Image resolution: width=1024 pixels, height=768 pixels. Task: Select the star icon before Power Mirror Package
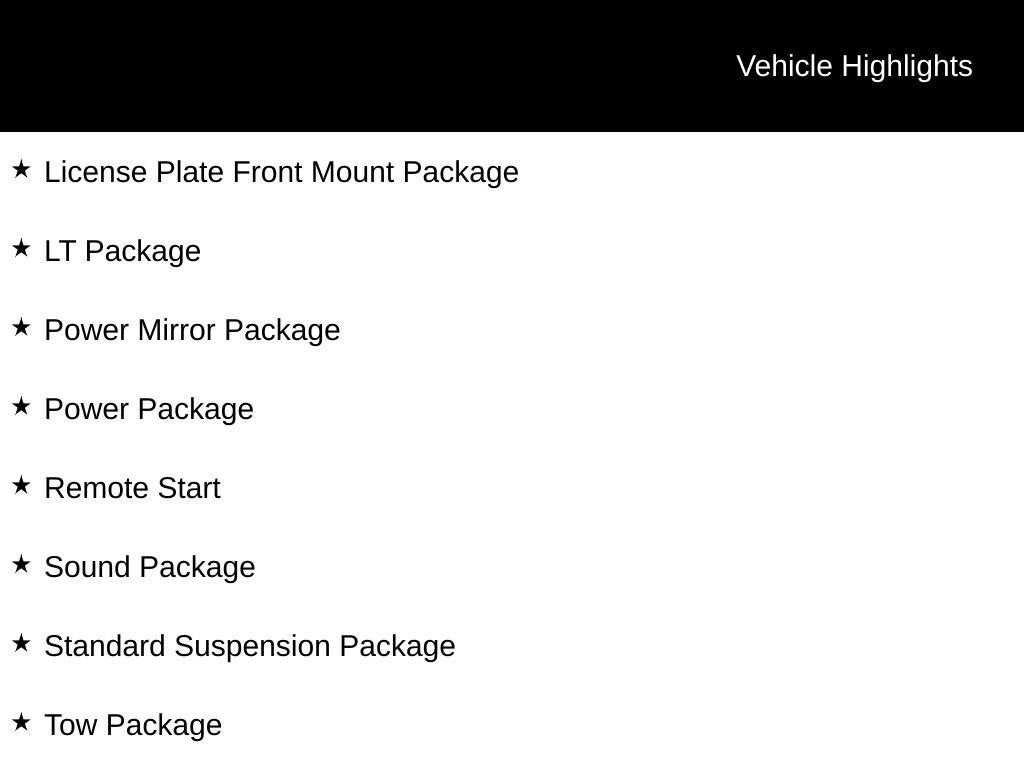21,328
